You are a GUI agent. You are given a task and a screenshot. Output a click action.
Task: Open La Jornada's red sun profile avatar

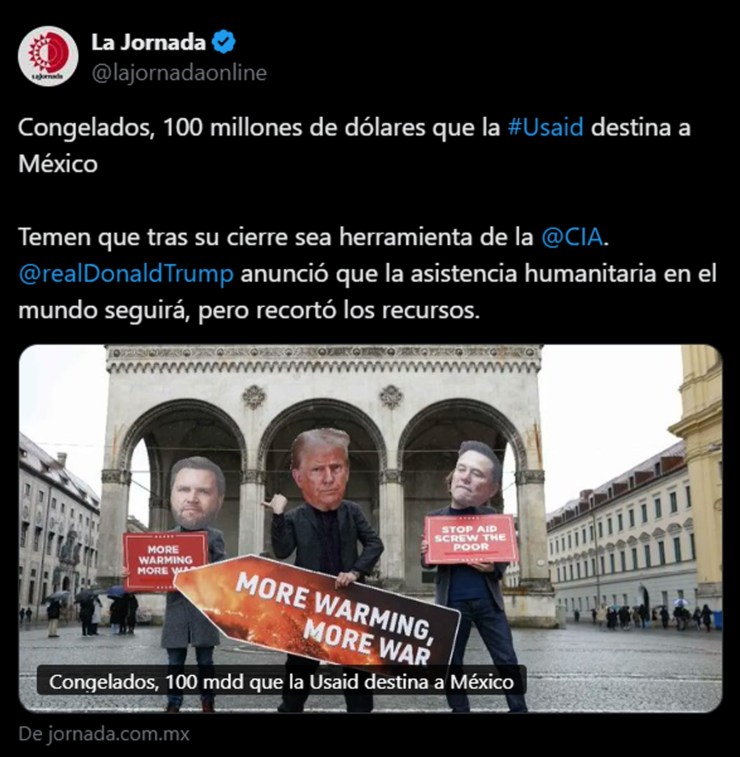[x=48, y=56]
